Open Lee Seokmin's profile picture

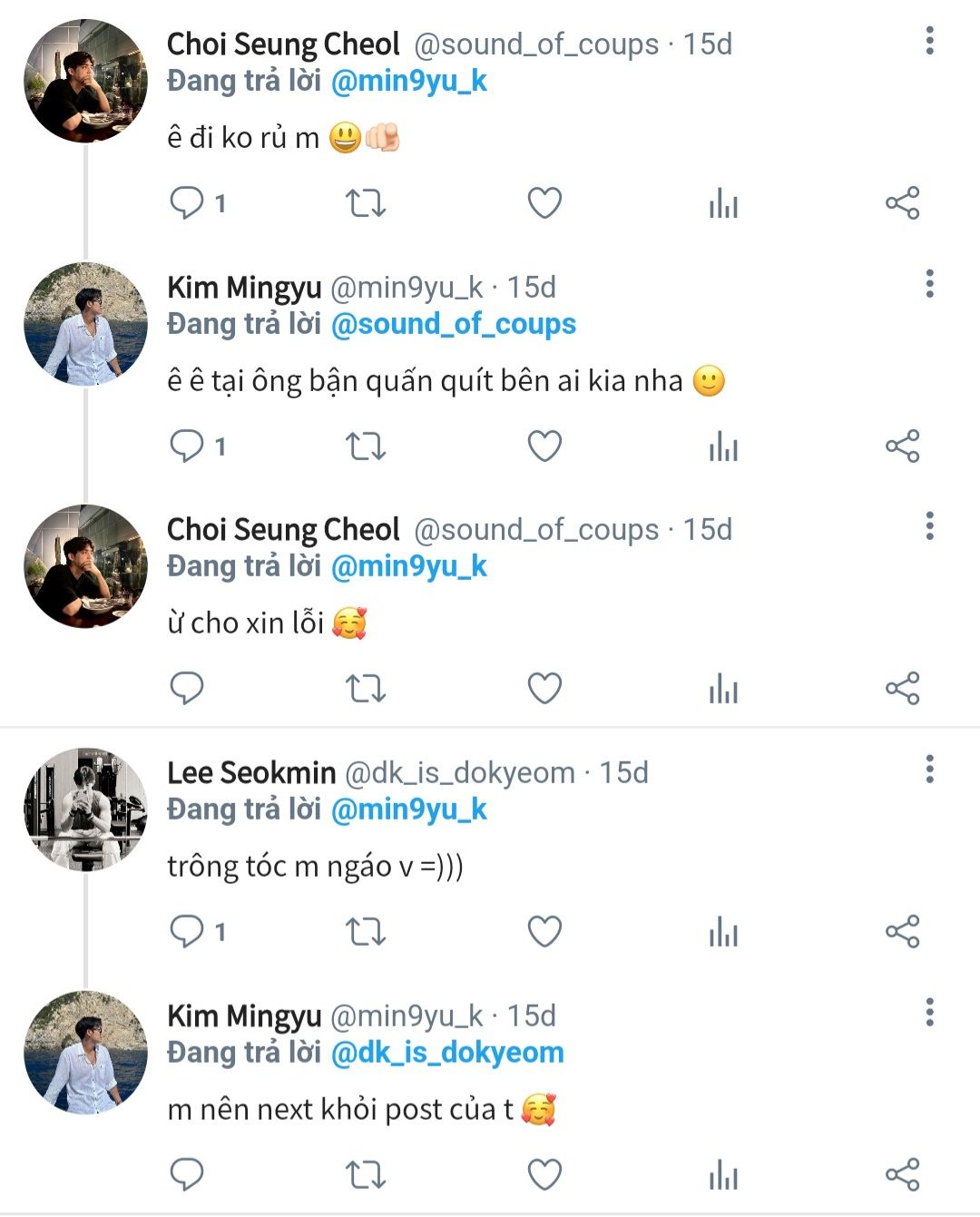pos(85,810)
